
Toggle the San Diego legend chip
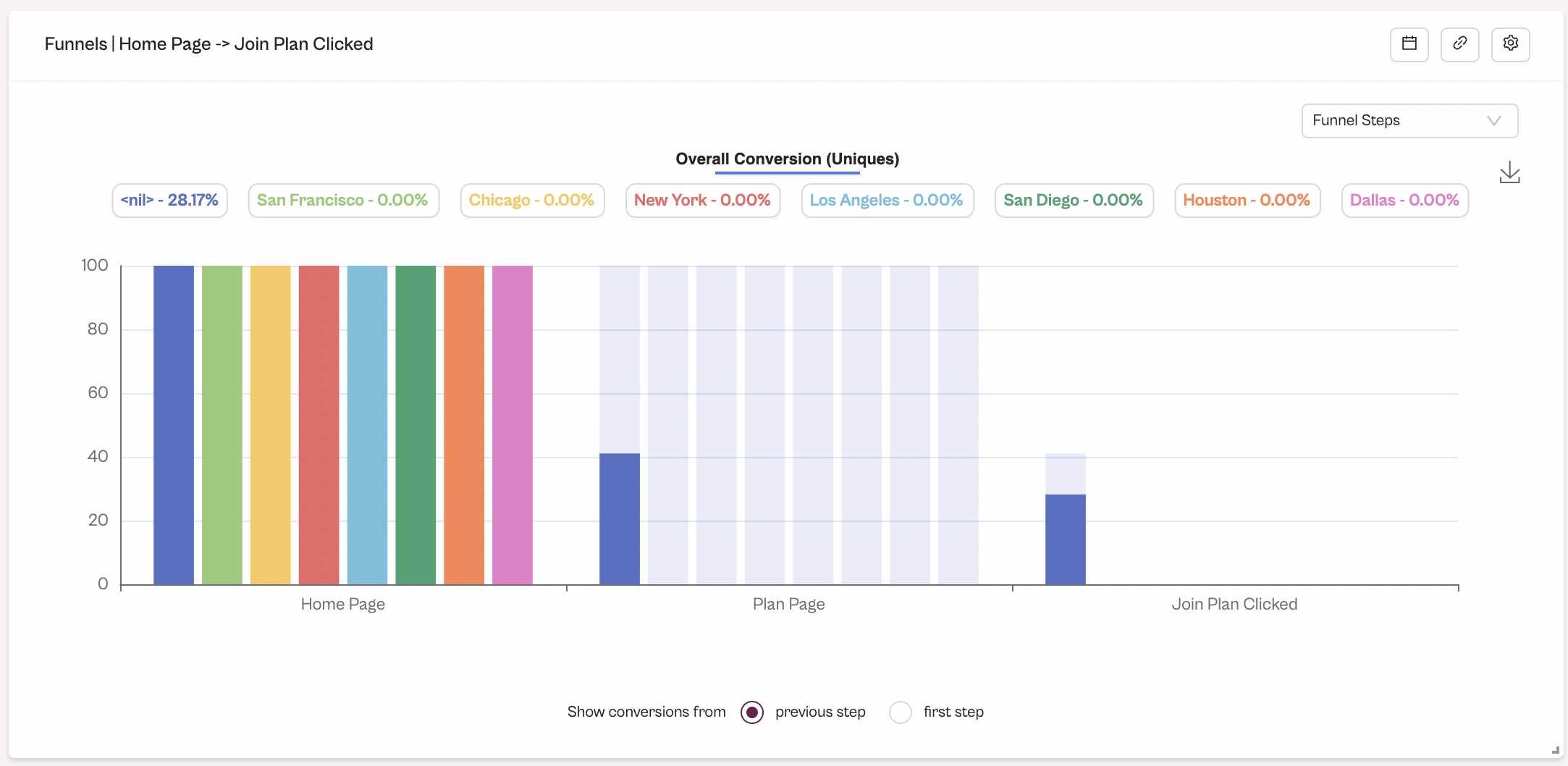(1074, 201)
